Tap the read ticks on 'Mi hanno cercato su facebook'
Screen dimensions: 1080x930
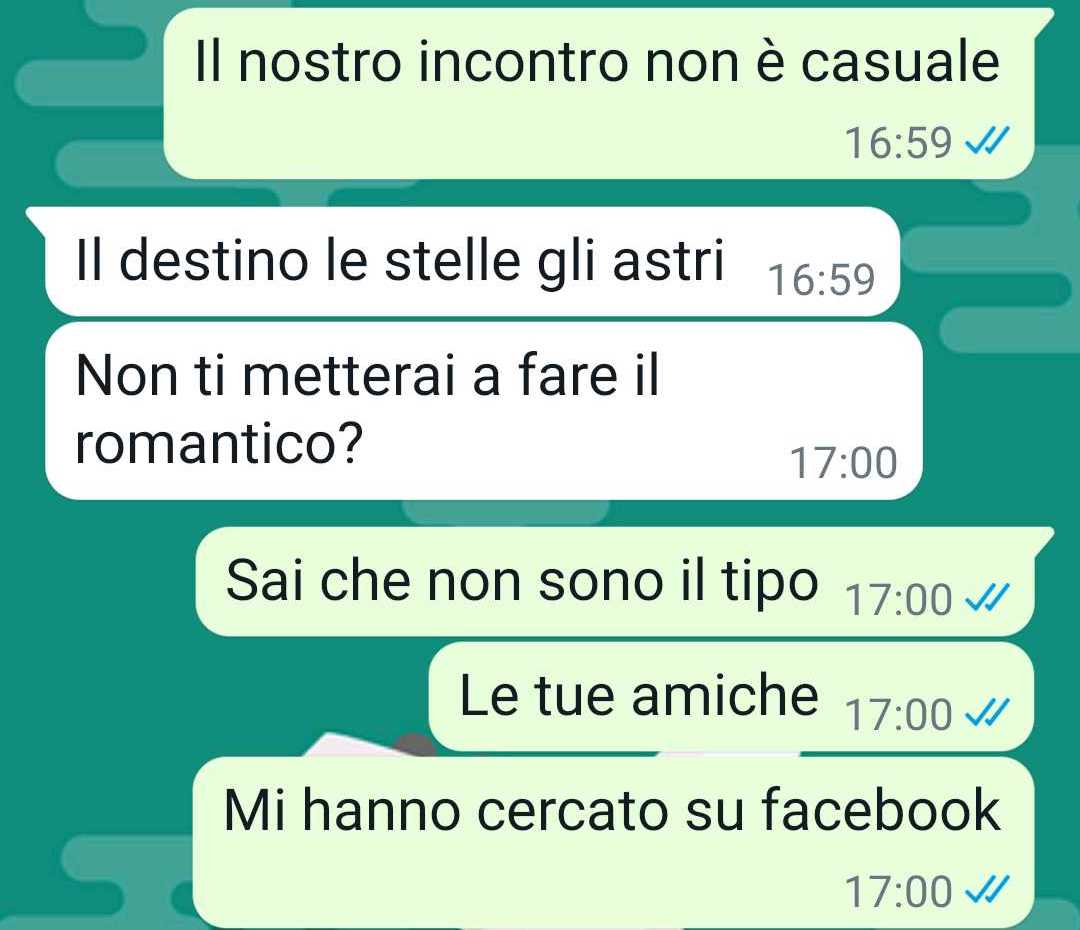point(988,889)
